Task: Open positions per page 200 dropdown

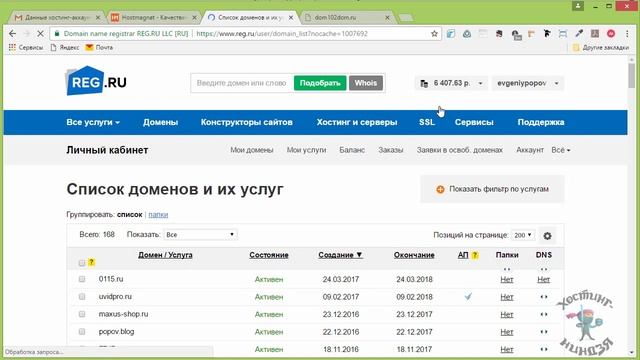Action: 522,235
